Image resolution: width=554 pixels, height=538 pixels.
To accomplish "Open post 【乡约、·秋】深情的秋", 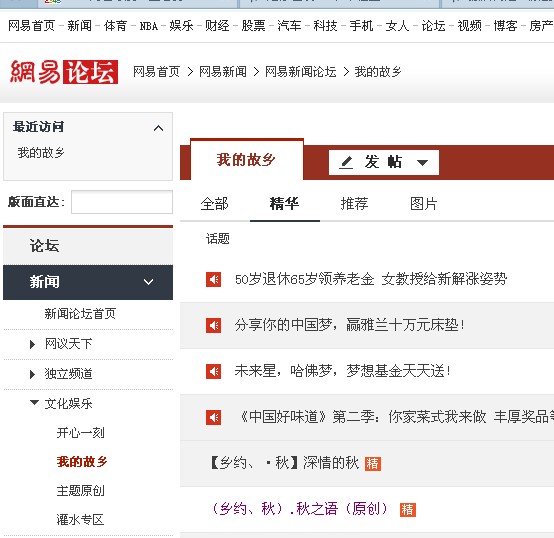I will (x=285, y=463).
